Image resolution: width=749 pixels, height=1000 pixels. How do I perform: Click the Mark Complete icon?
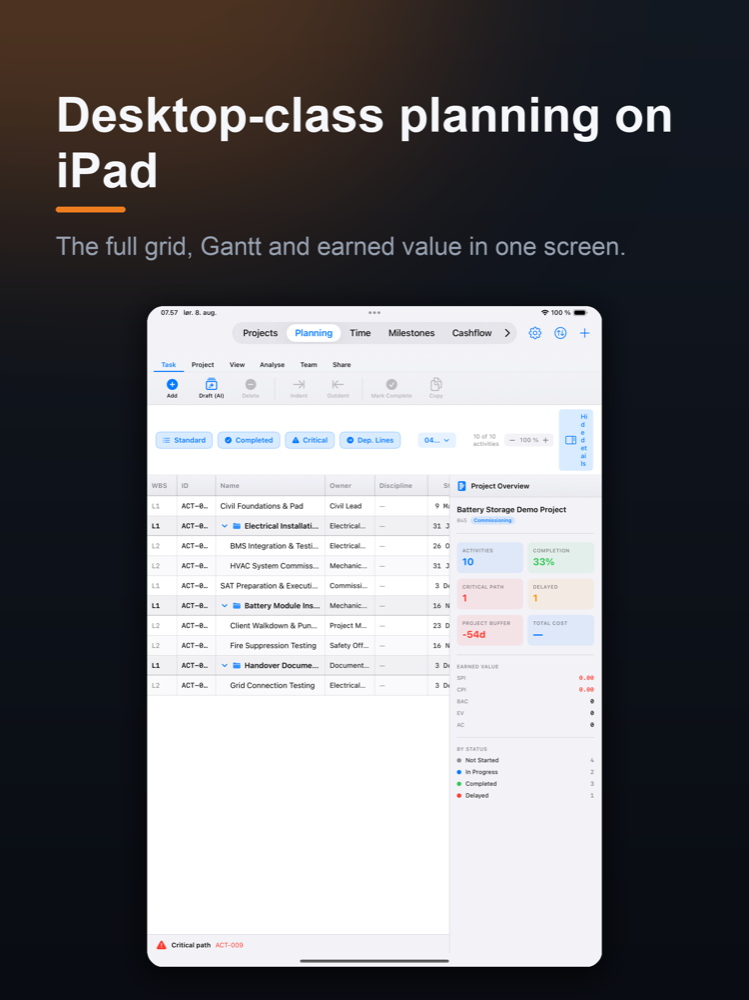(x=392, y=385)
